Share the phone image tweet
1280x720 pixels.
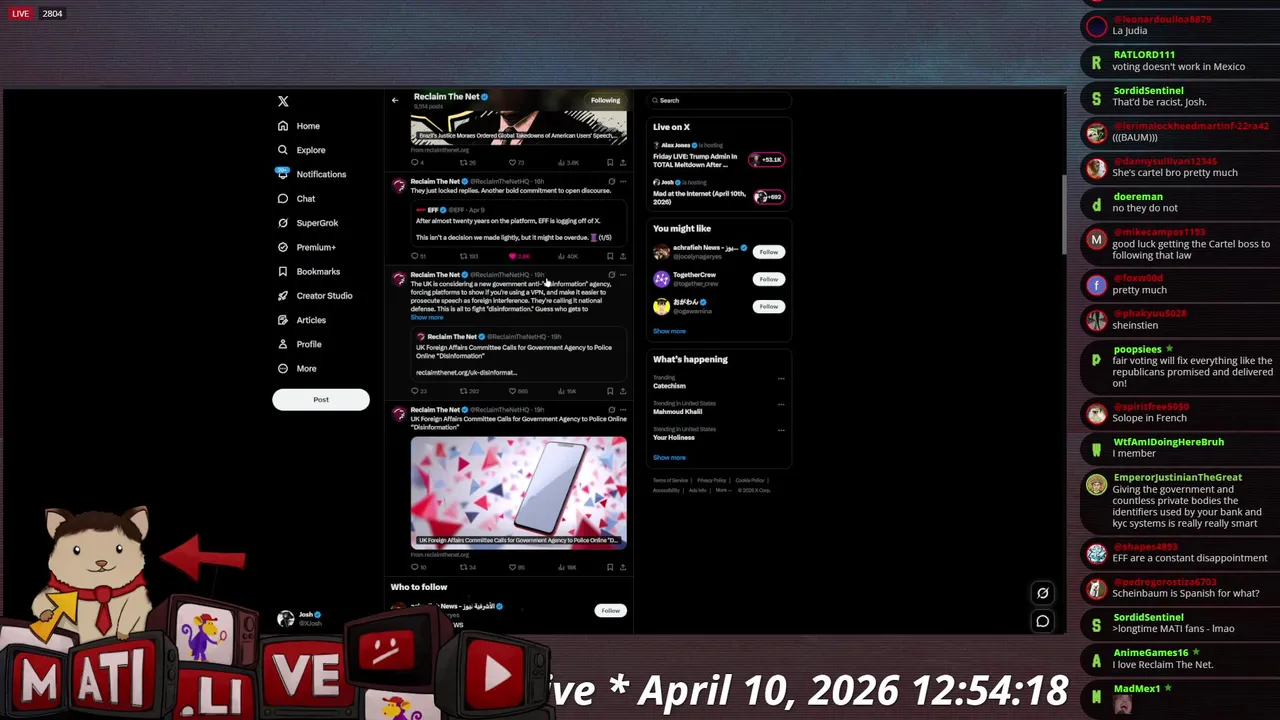[622, 567]
